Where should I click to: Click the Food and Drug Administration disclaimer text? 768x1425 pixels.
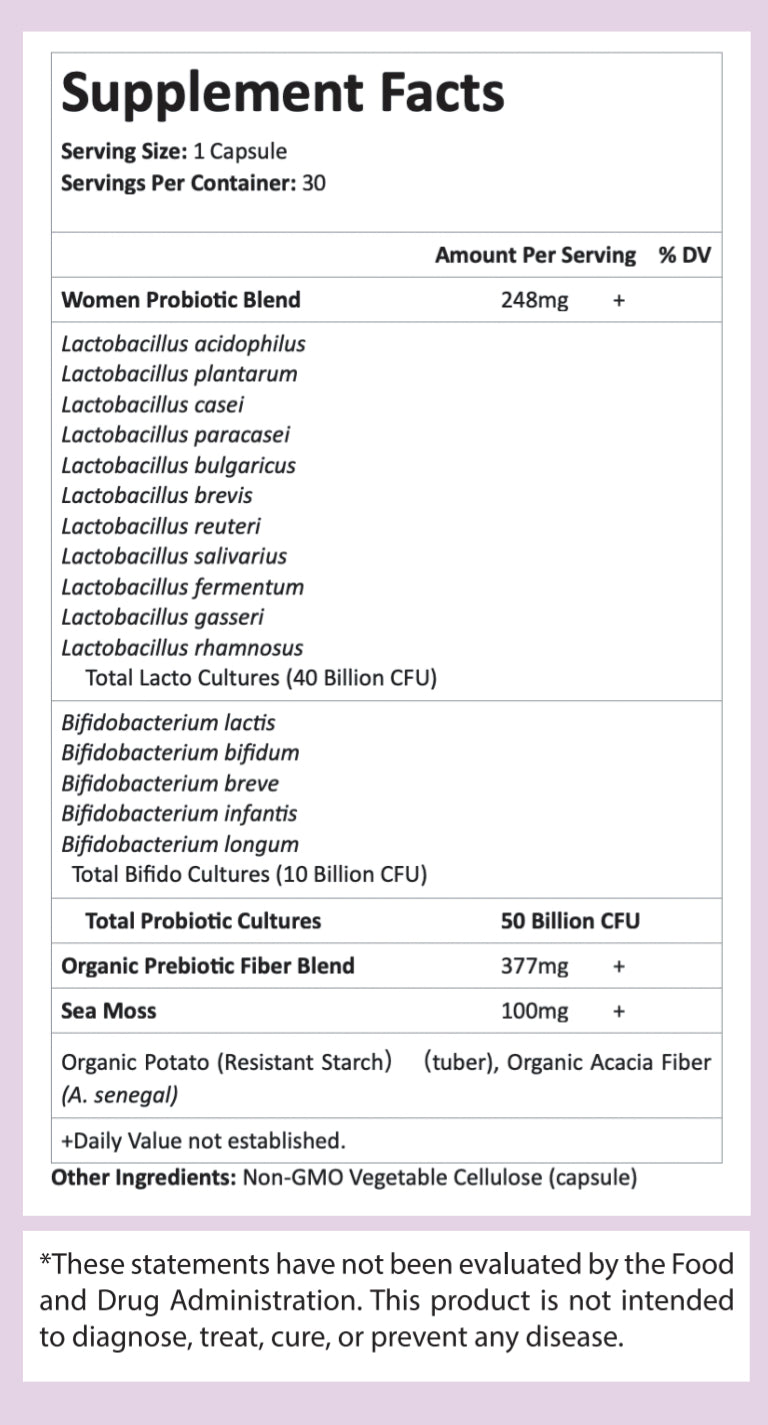(386, 1300)
